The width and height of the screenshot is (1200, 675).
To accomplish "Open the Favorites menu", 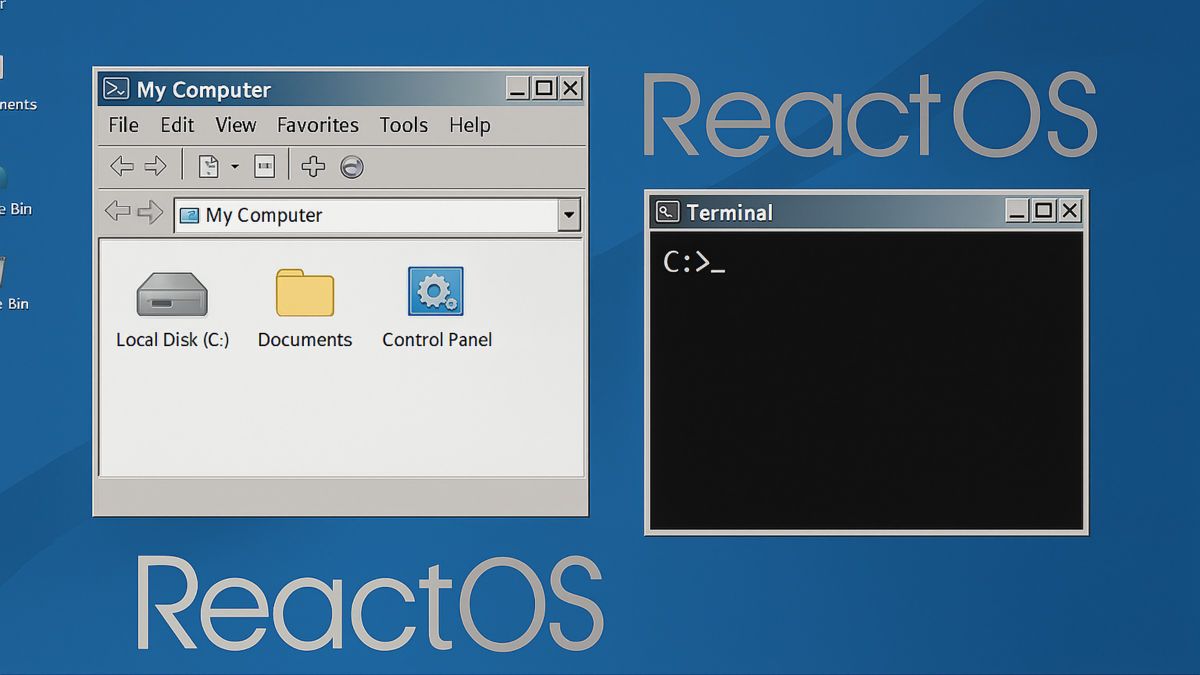I will (x=318, y=125).
